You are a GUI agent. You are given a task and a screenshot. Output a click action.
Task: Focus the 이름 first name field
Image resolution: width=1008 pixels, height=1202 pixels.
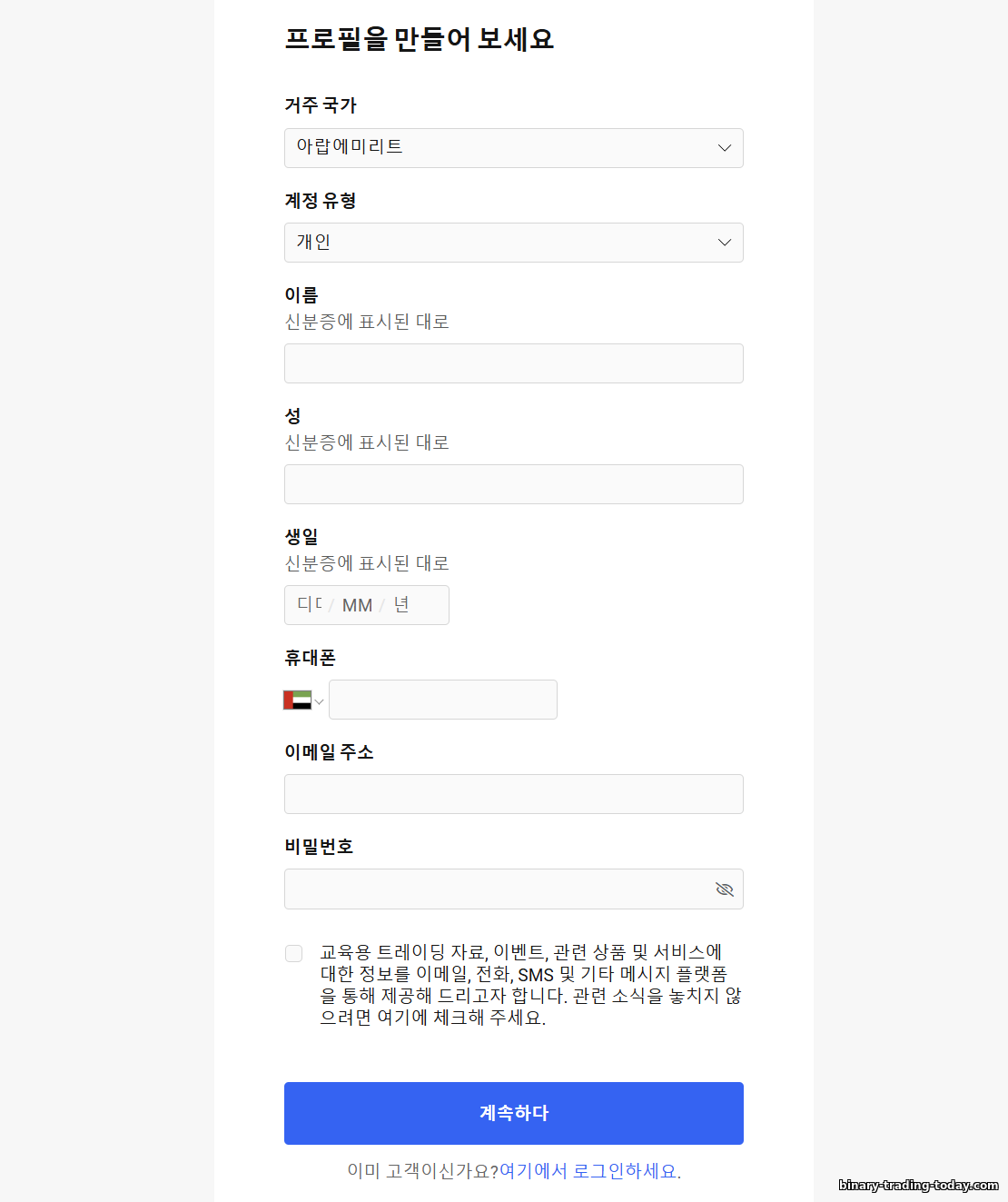tap(513, 363)
